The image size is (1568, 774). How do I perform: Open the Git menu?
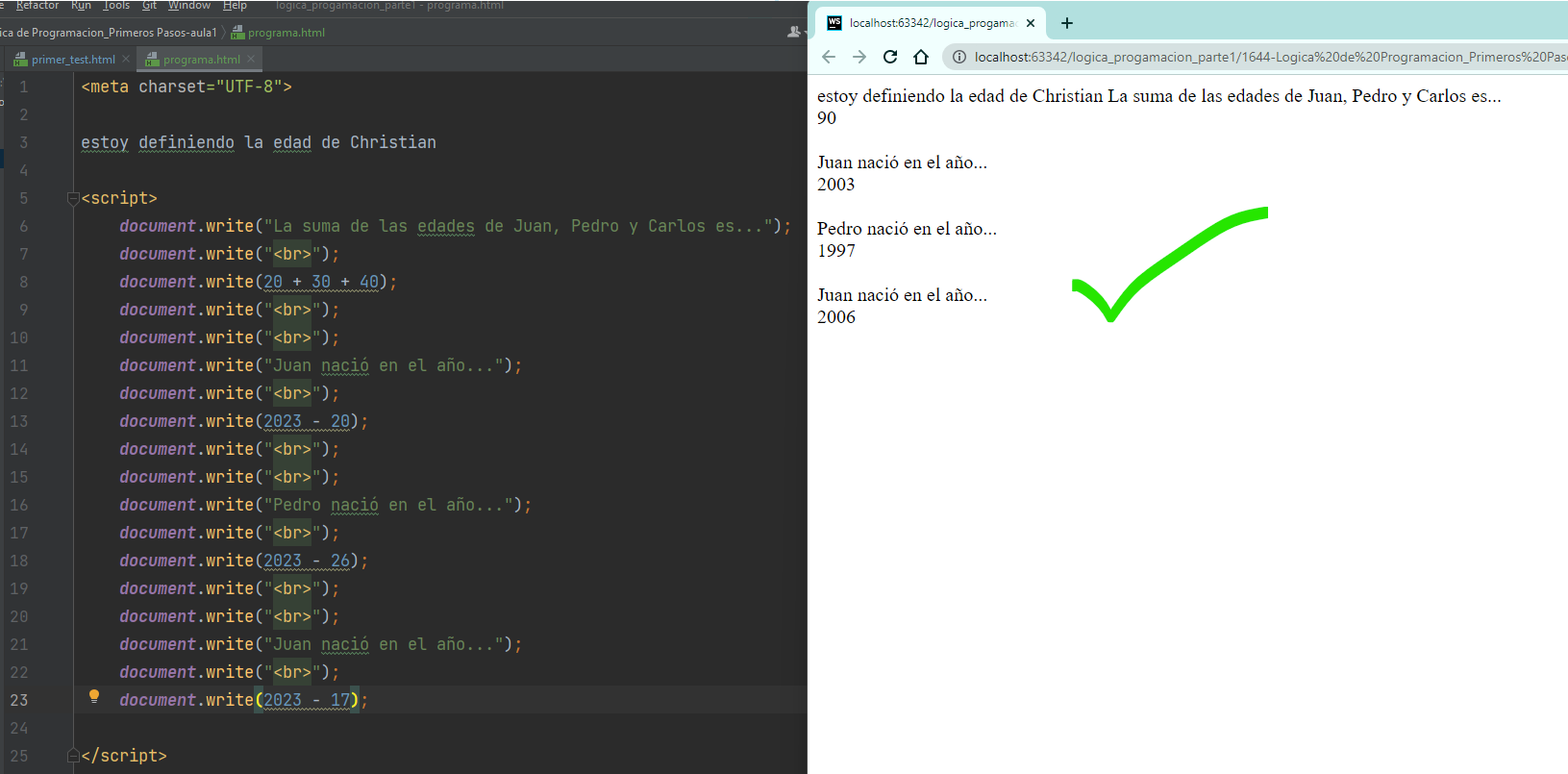[x=149, y=6]
